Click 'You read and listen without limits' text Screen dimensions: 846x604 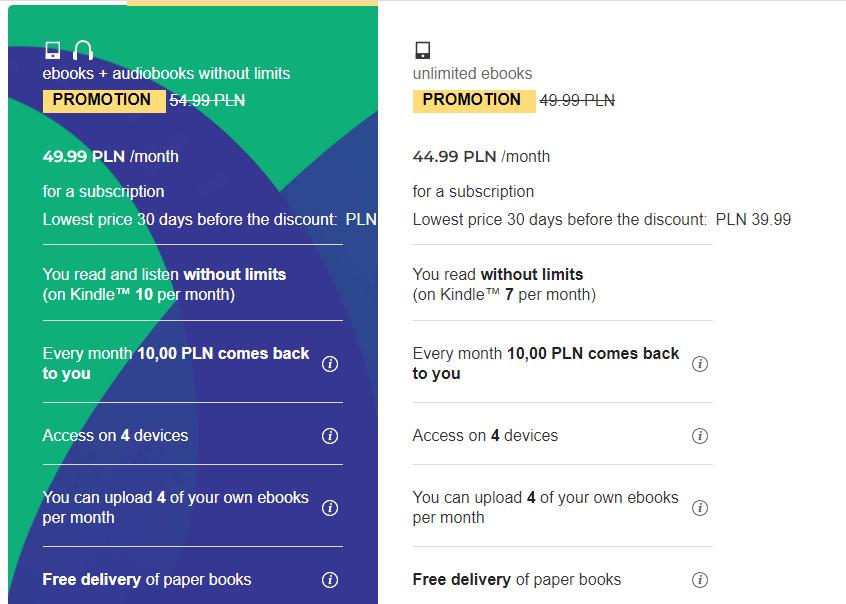(x=164, y=274)
